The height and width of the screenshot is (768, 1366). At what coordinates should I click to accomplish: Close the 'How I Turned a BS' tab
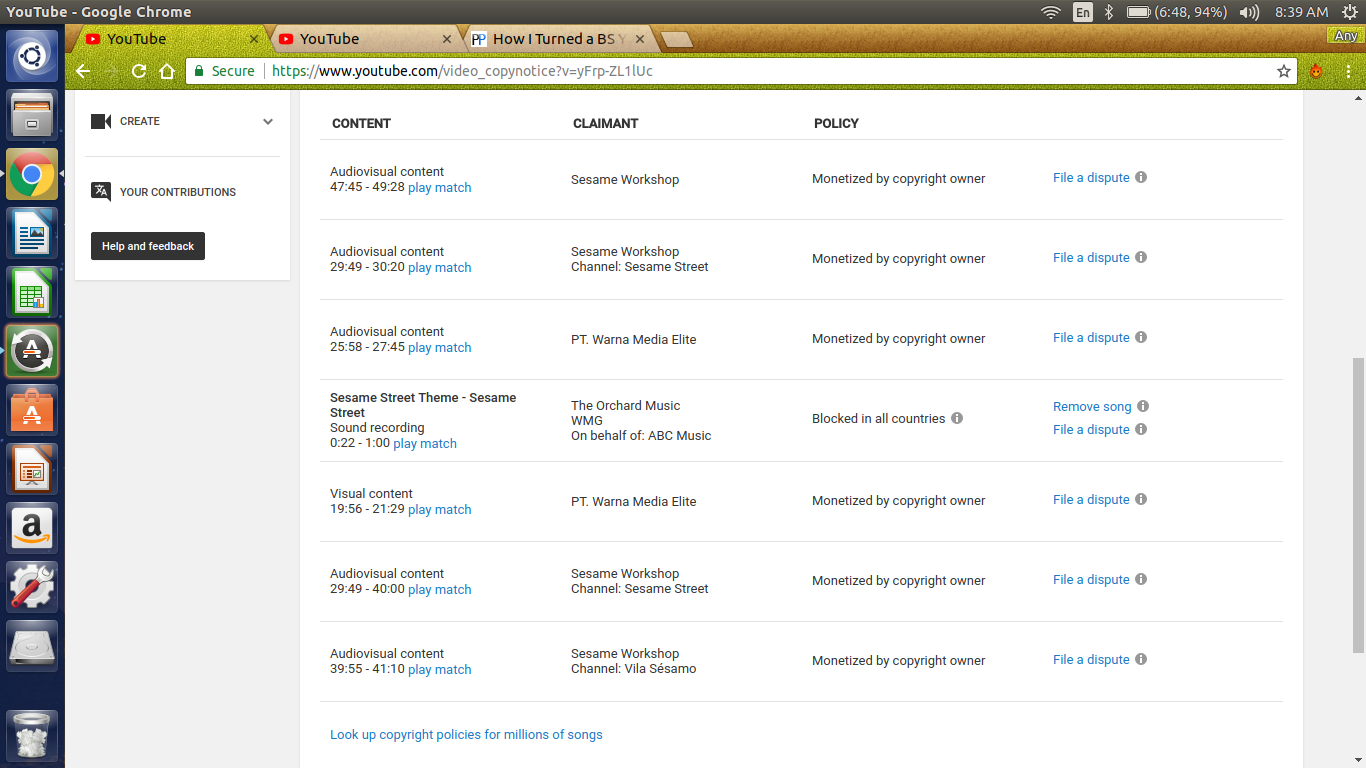640,39
